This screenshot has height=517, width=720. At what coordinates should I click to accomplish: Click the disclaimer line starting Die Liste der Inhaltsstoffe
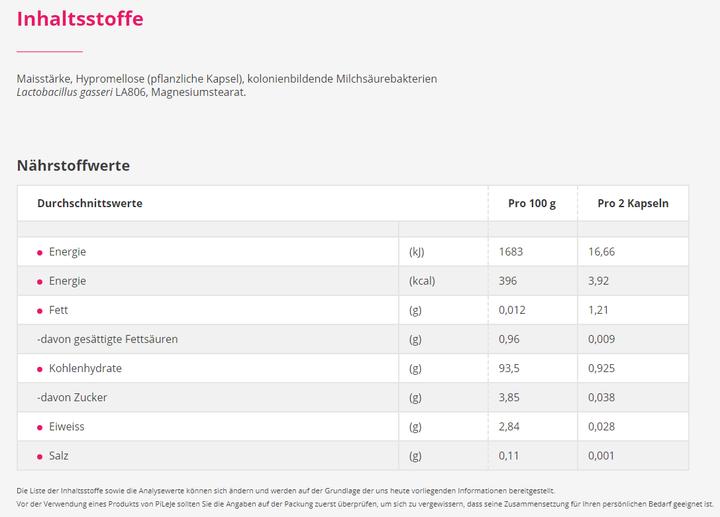point(286,491)
